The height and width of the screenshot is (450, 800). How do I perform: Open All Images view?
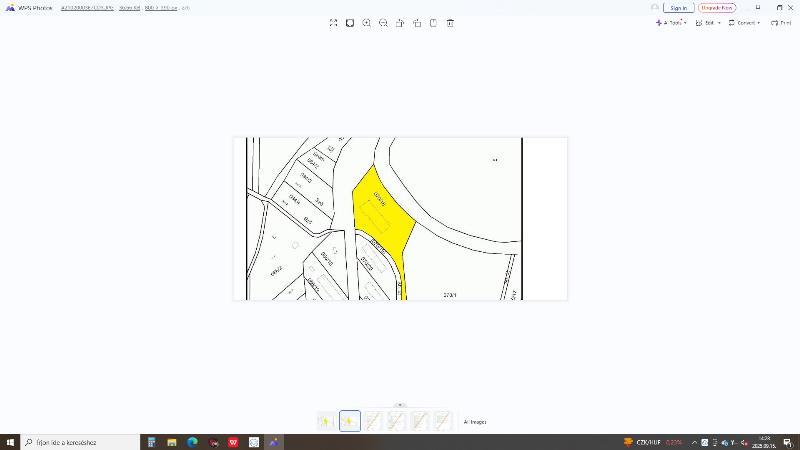[475, 422]
